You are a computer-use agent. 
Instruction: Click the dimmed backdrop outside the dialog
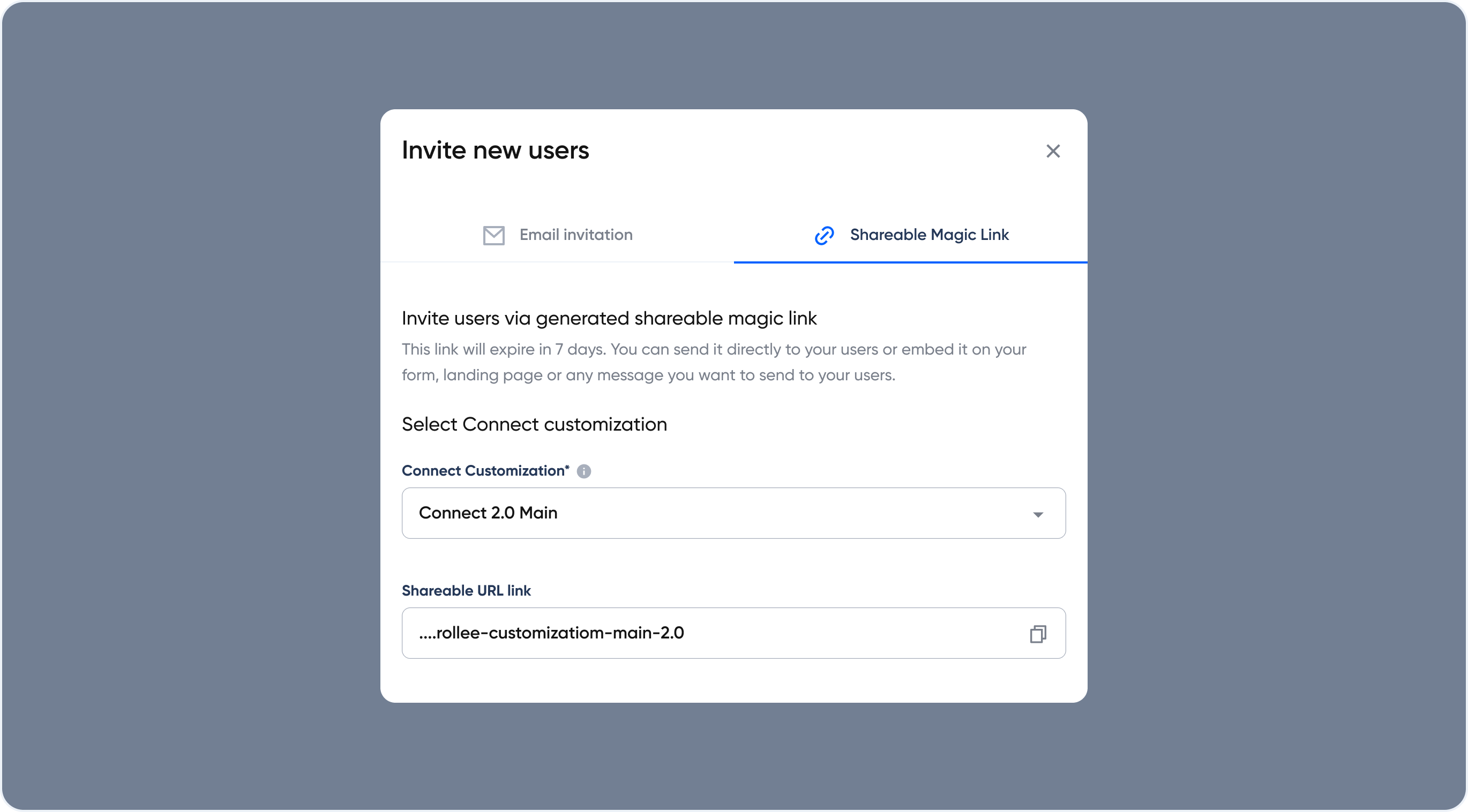(x=188, y=399)
